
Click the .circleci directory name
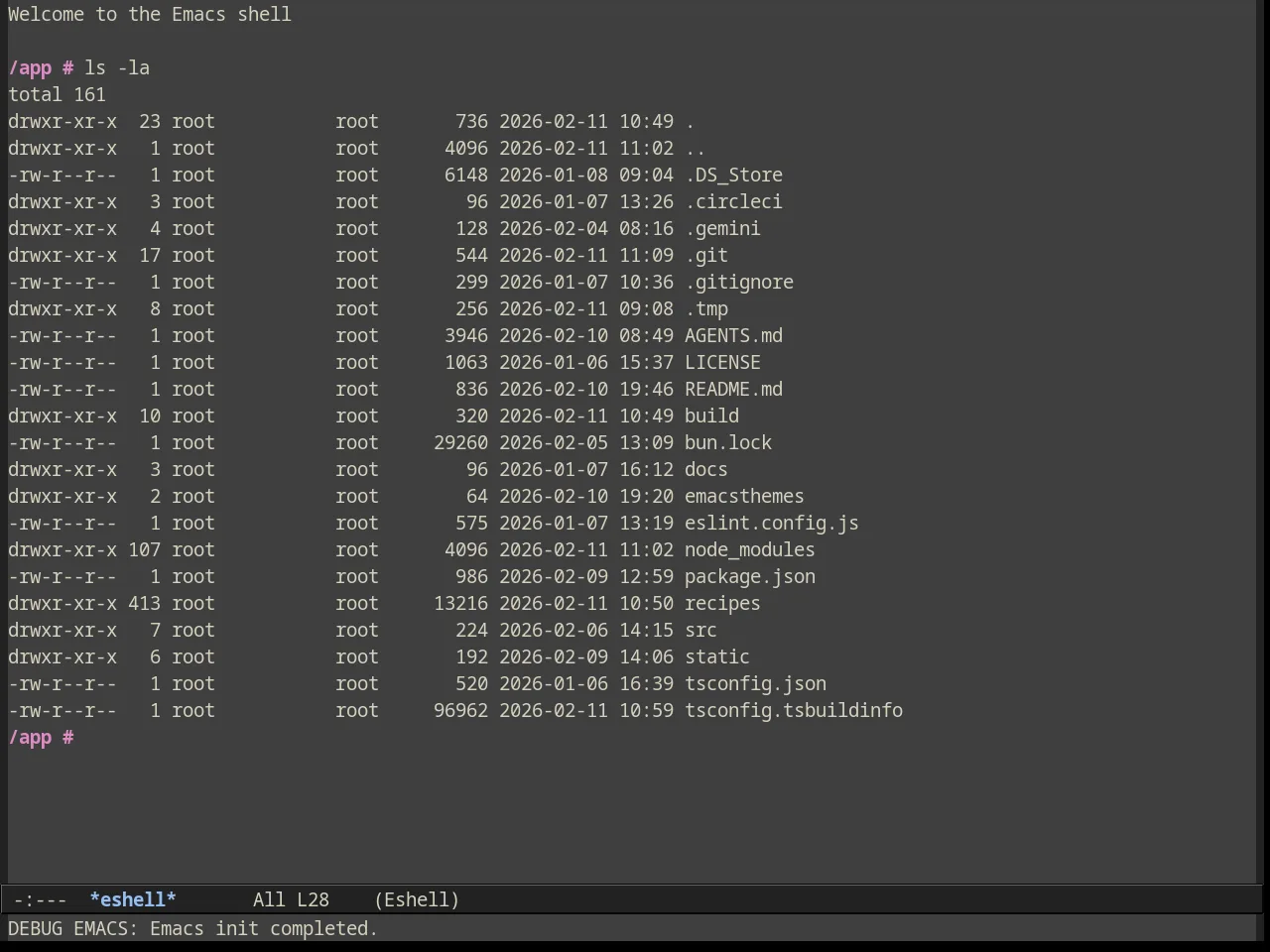pos(733,202)
